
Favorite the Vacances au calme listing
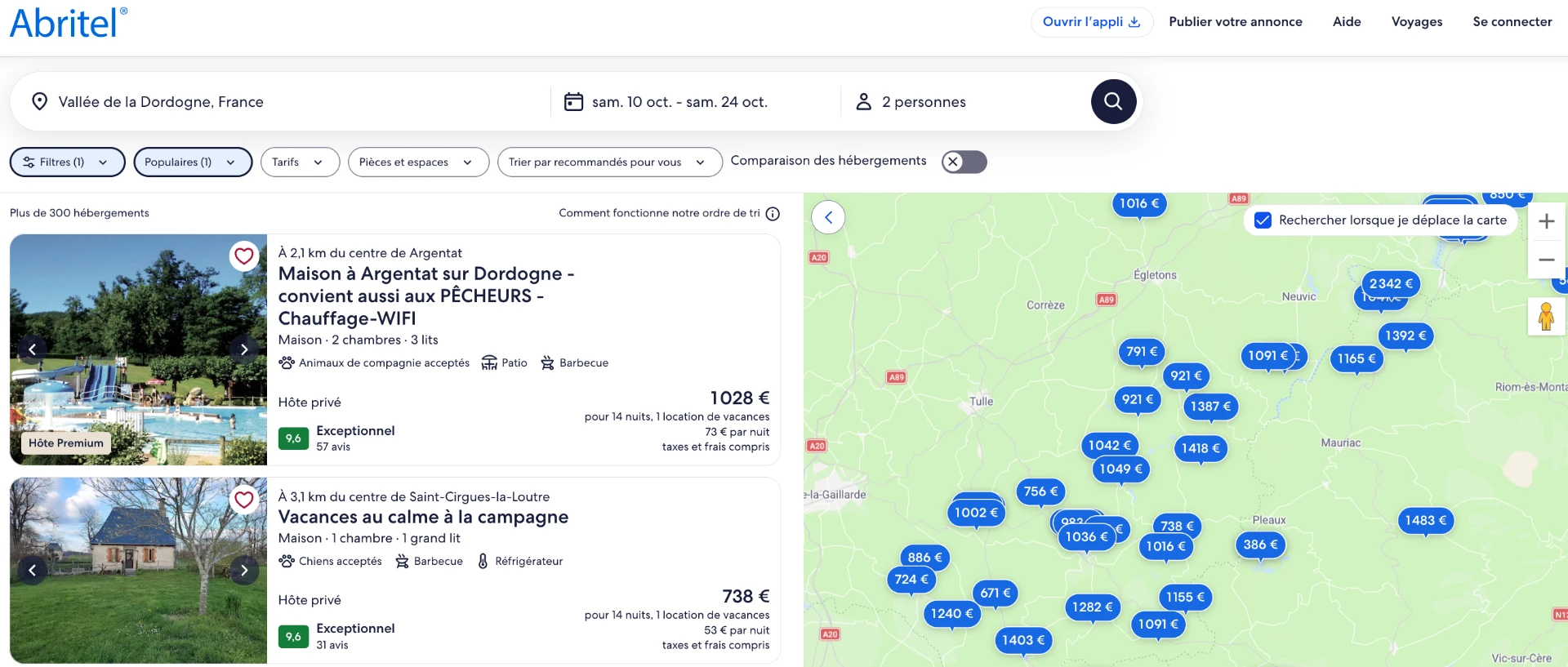tap(244, 500)
